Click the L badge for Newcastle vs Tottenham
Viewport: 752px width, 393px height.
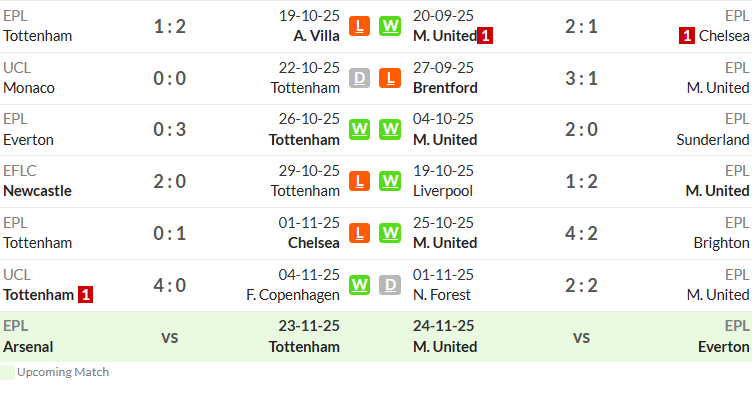(359, 181)
